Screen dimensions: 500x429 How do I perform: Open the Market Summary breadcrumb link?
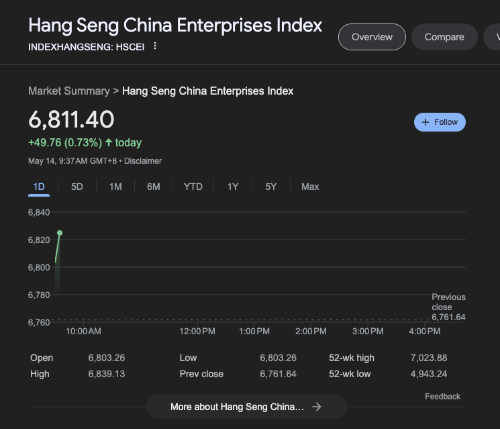[x=69, y=91]
